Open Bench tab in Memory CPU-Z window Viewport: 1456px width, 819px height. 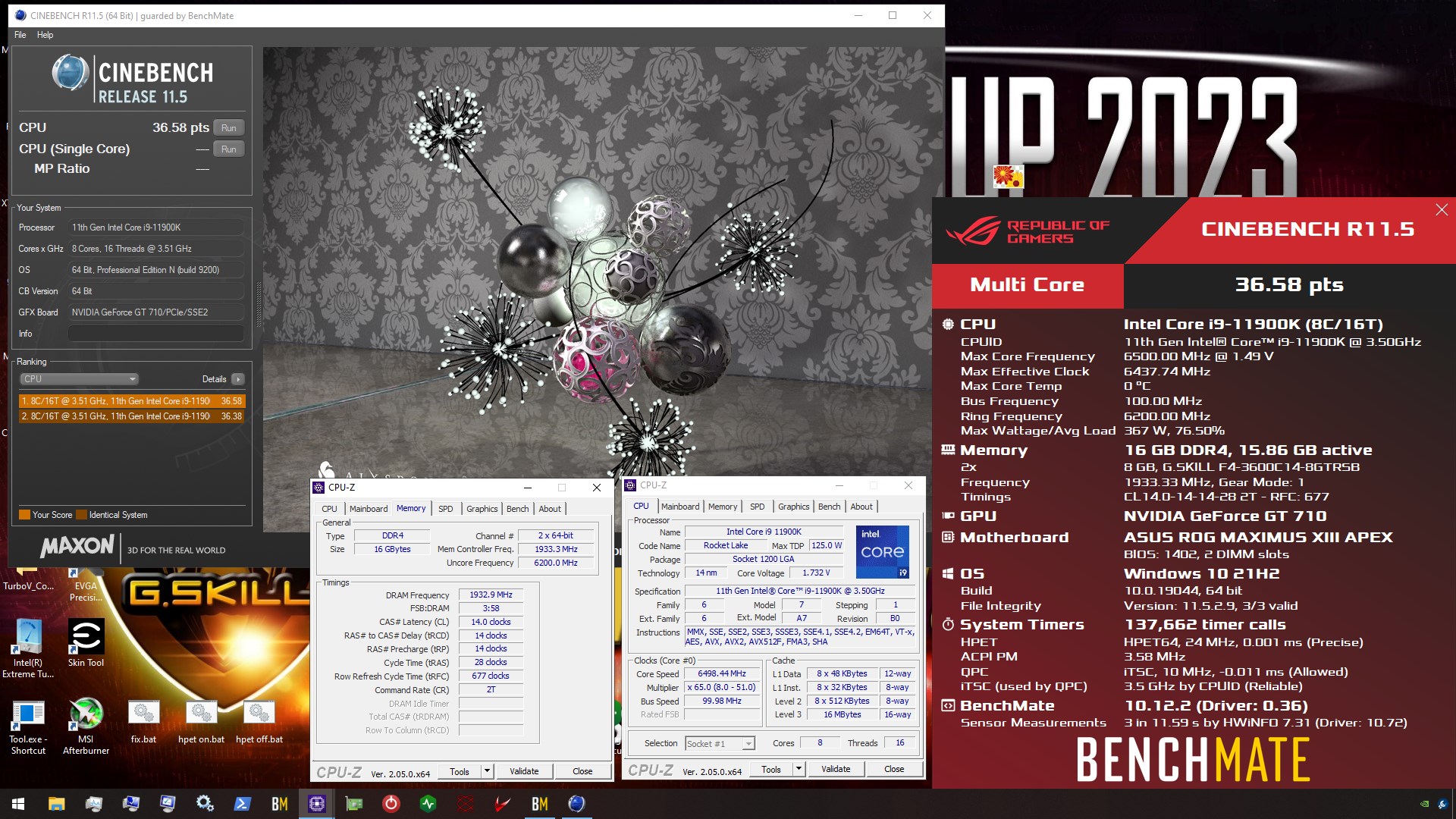[518, 509]
